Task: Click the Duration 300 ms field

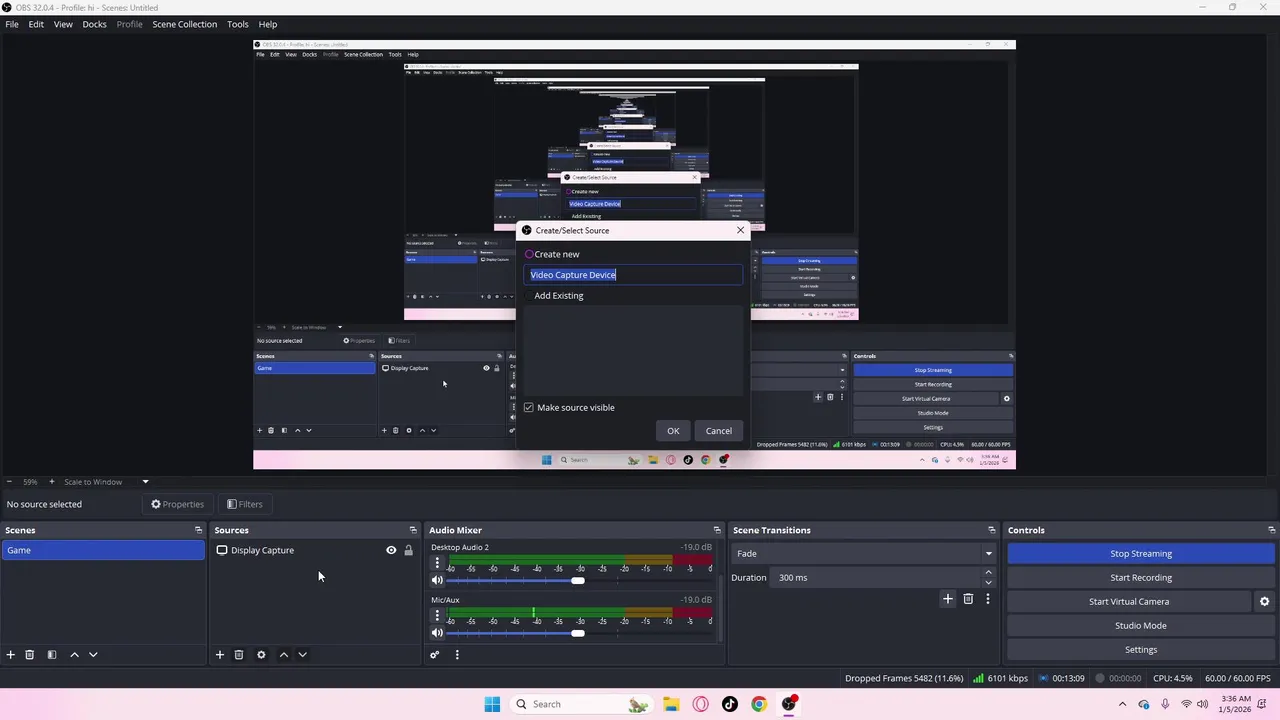Action: (876, 577)
